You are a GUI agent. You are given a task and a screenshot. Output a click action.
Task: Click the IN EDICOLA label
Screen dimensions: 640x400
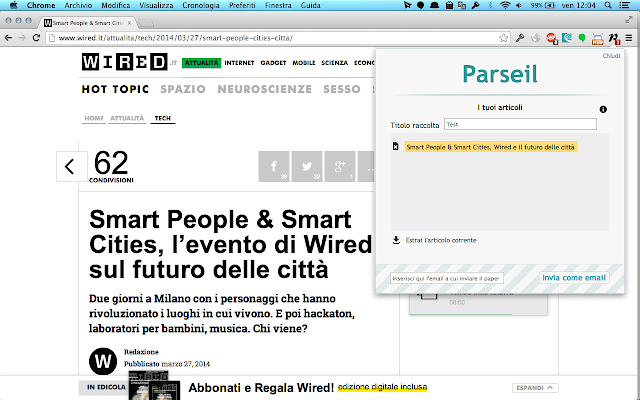tap(106, 387)
